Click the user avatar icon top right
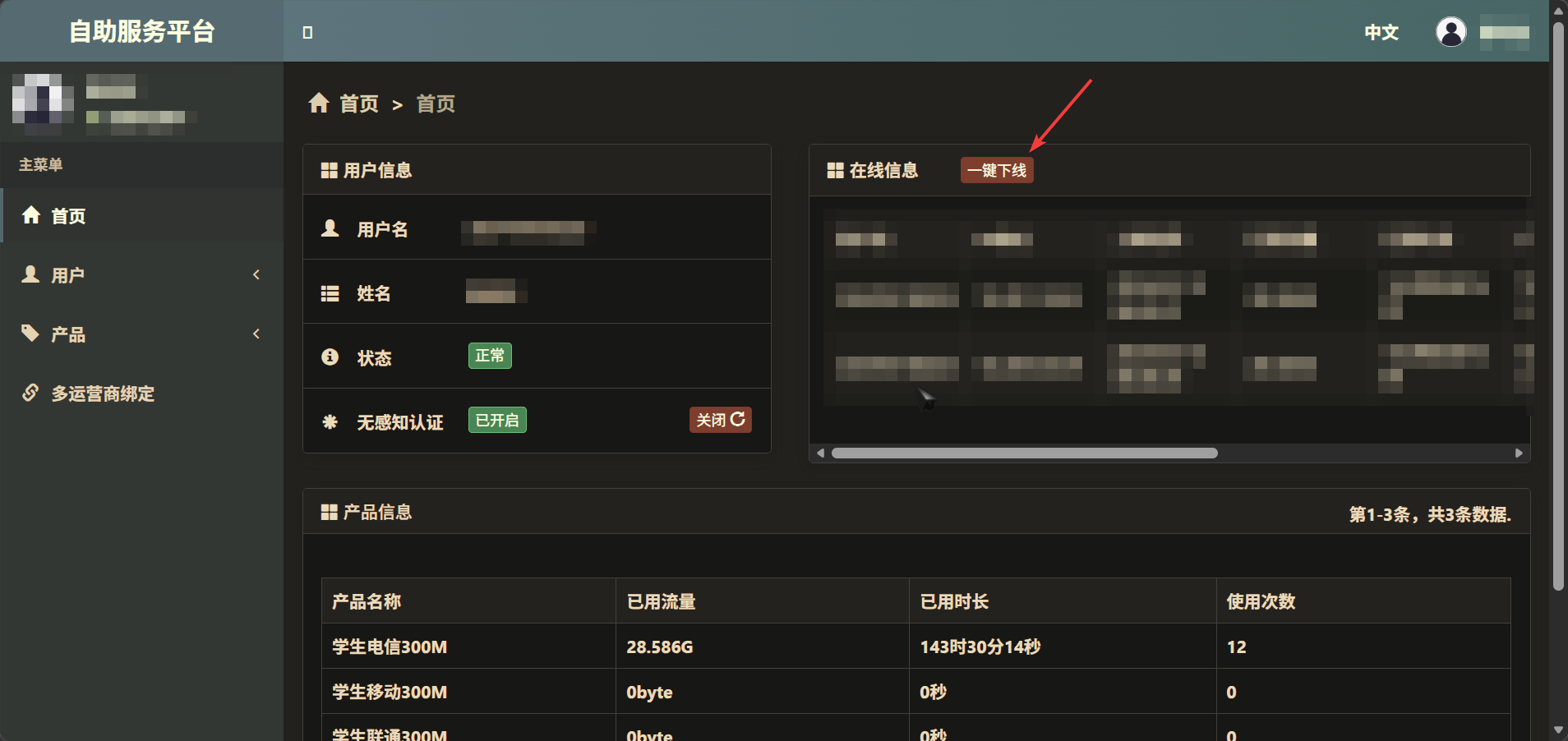This screenshot has height=741, width=1568. pyautogui.click(x=1450, y=32)
